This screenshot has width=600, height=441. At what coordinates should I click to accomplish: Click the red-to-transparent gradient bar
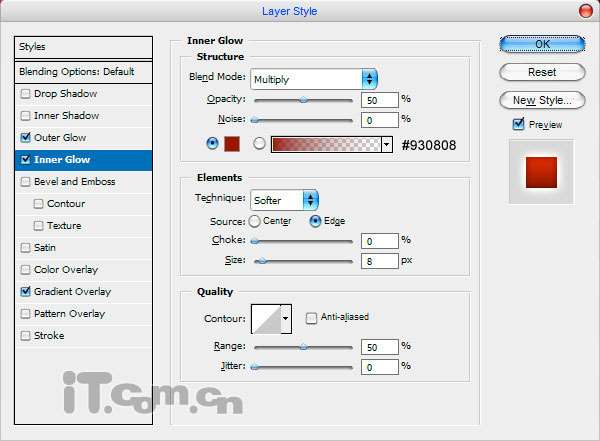pyautogui.click(x=326, y=144)
